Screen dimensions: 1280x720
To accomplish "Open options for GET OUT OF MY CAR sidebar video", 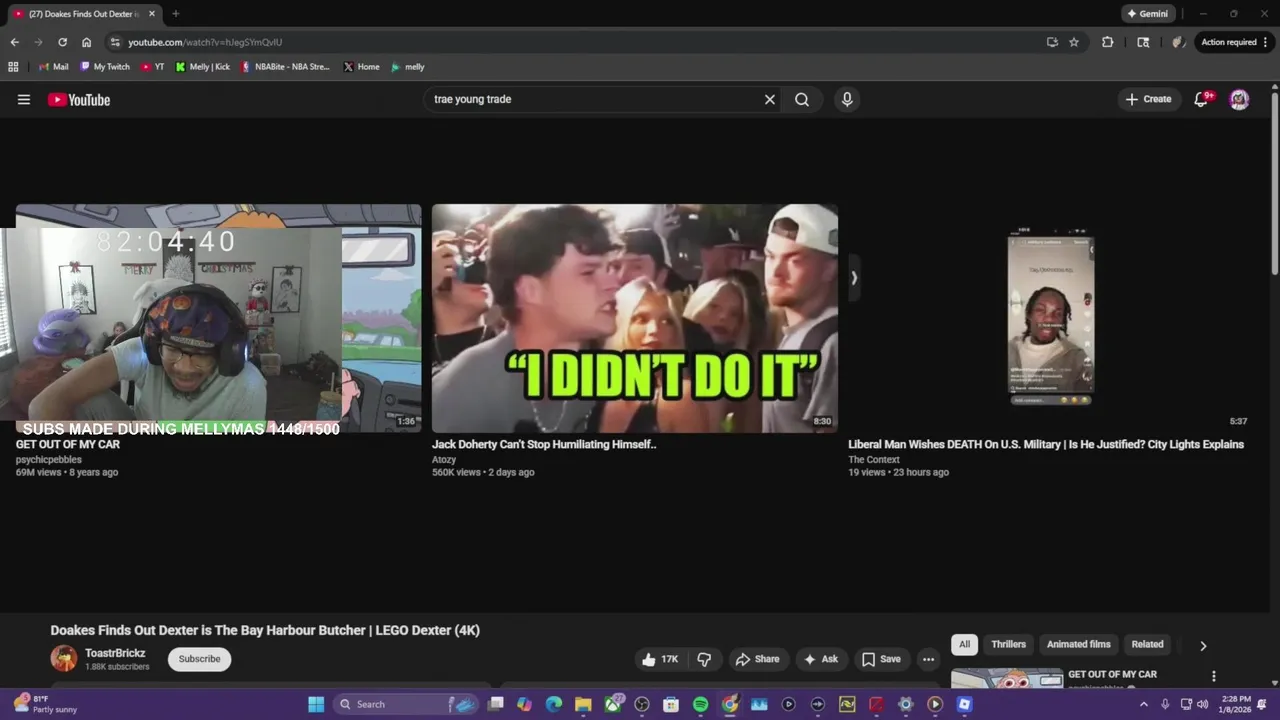I will point(1214,676).
